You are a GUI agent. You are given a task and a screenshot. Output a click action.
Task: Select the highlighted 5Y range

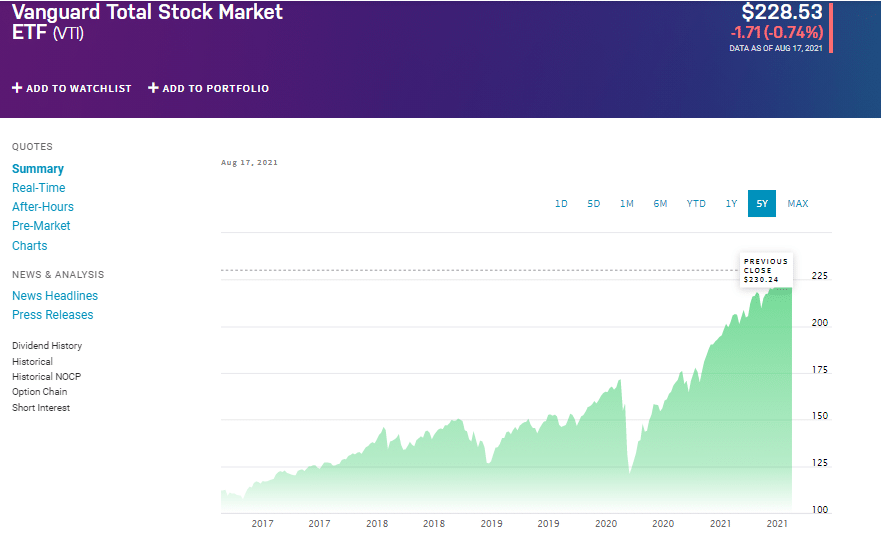pyautogui.click(x=762, y=203)
